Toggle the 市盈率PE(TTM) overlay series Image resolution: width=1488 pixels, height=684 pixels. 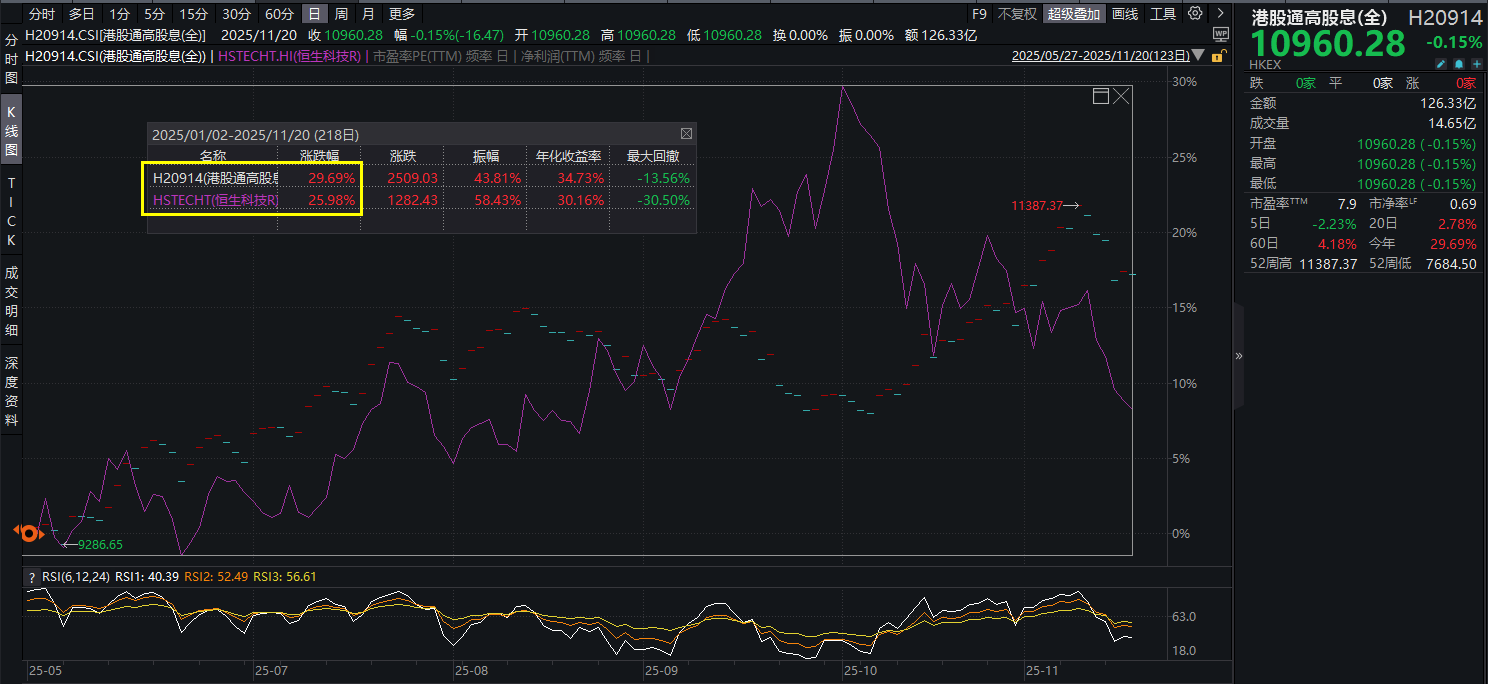pyautogui.click(x=417, y=56)
